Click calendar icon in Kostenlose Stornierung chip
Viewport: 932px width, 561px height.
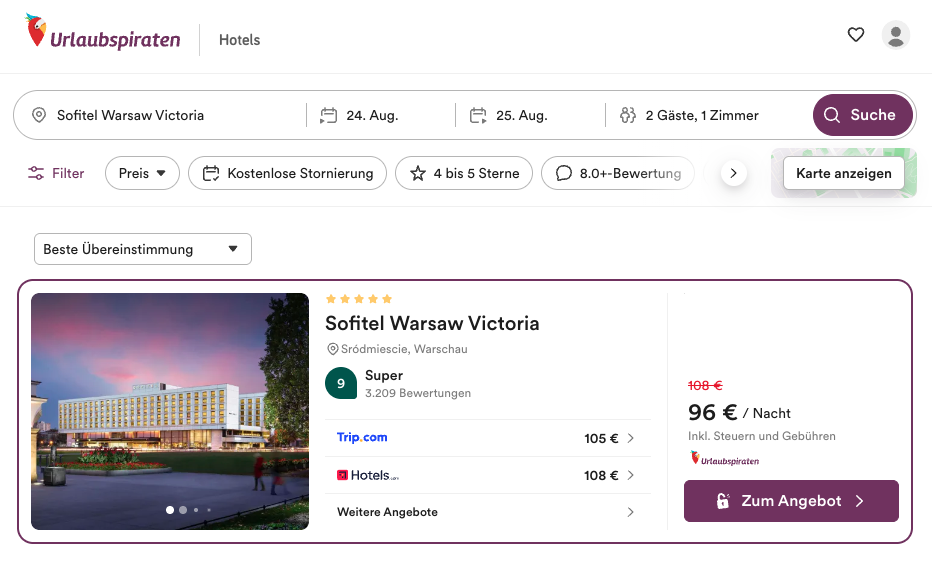coord(211,173)
